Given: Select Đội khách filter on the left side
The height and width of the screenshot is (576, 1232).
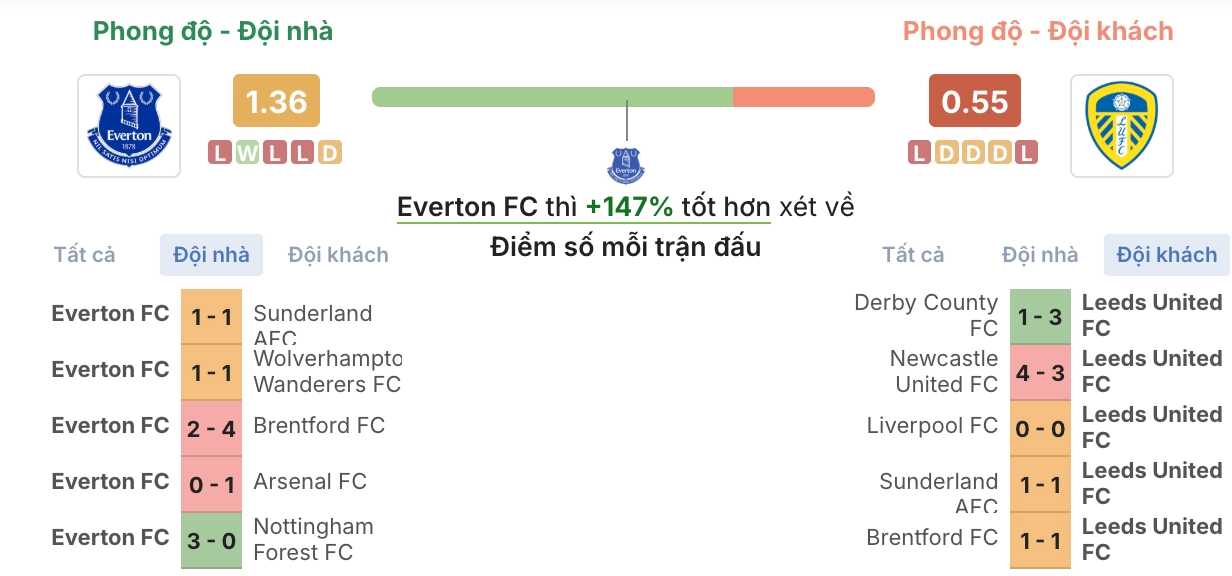Looking at the screenshot, I should [x=338, y=254].
